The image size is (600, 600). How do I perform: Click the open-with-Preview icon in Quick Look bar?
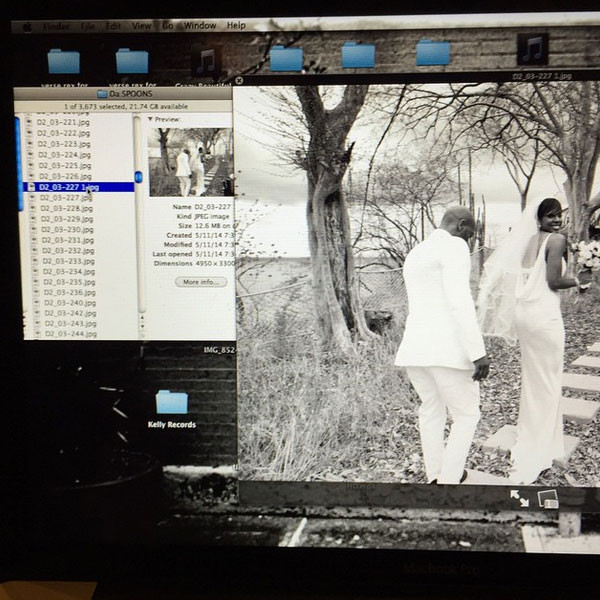click(x=548, y=498)
